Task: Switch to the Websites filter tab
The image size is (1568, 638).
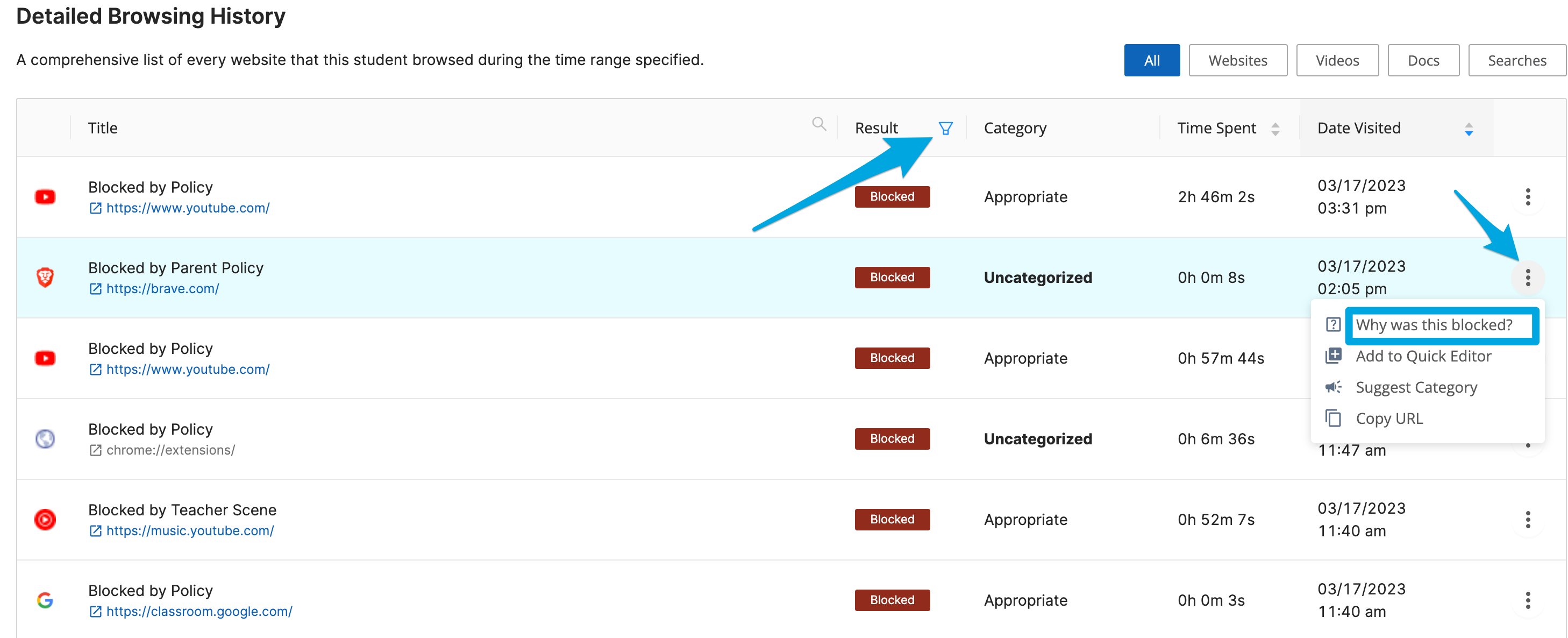Action: 1238,60
